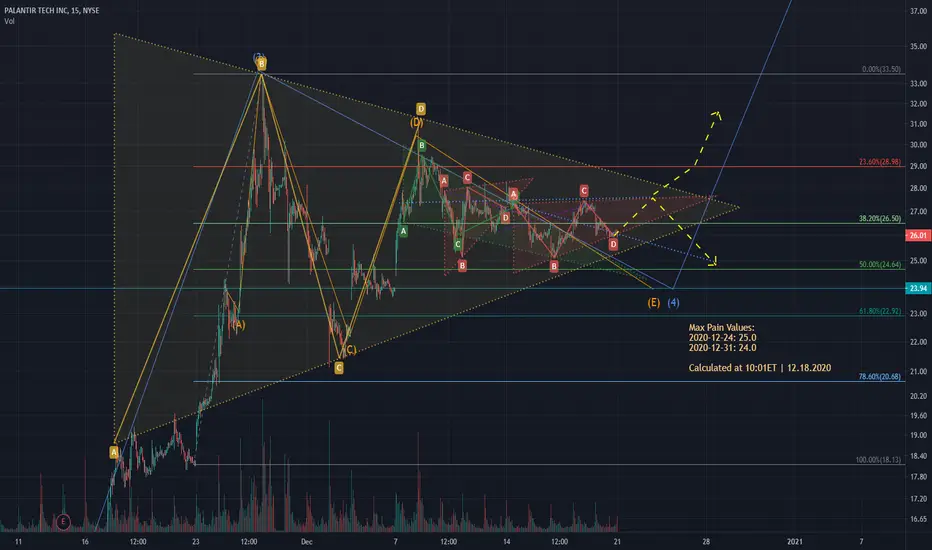The image size is (932, 550).
Task: Click the 23.60%(28.98) Fibonacci label
Action: (x=880, y=162)
